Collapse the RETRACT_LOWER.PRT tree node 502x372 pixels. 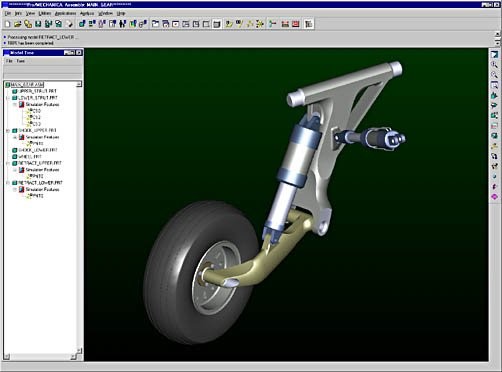(8, 183)
